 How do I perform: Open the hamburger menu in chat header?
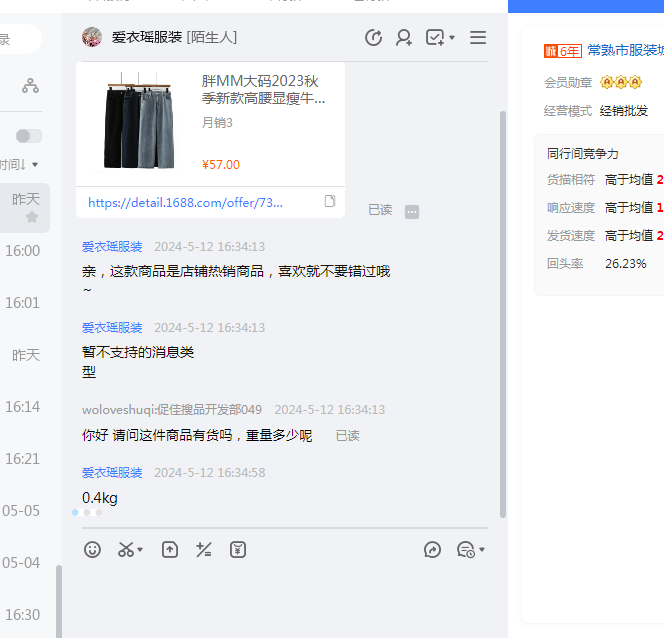[478, 38]
